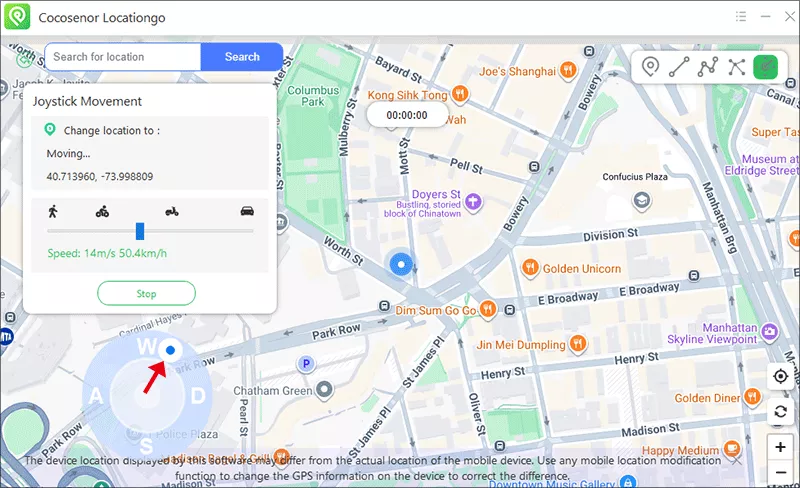
Task: Select the jump teleport mode icon
Action: click(x=737, y=67)
